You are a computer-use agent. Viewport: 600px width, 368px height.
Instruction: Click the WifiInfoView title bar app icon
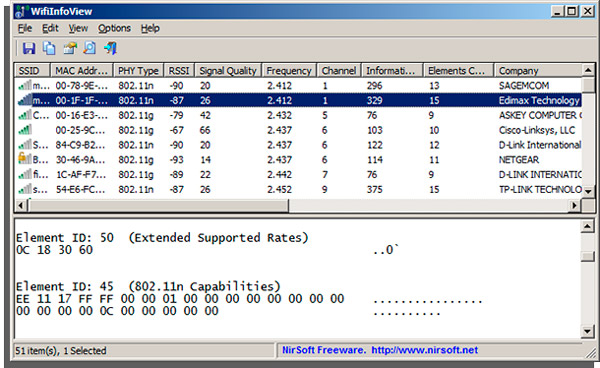pos(21,11)
